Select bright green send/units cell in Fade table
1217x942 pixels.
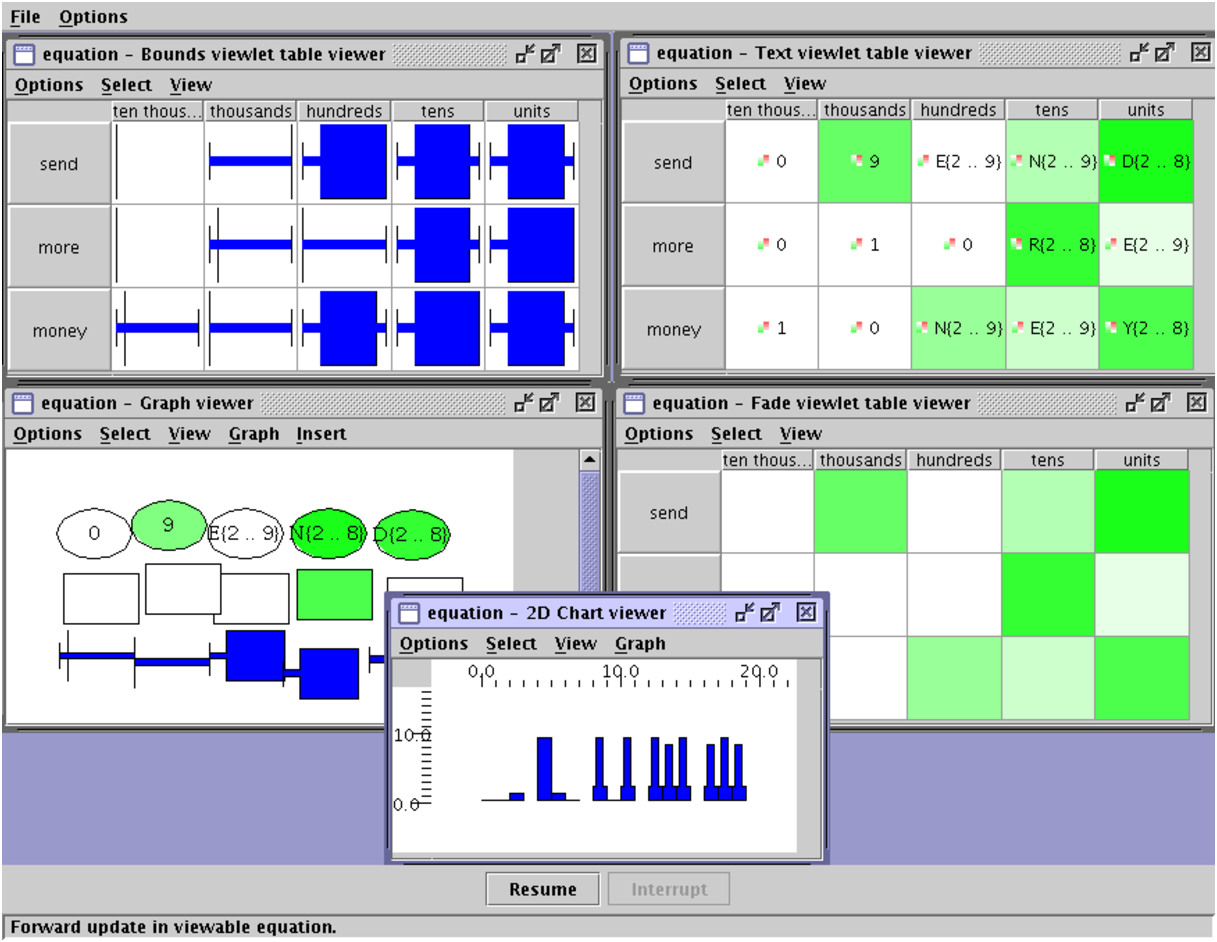point(1142,512)
